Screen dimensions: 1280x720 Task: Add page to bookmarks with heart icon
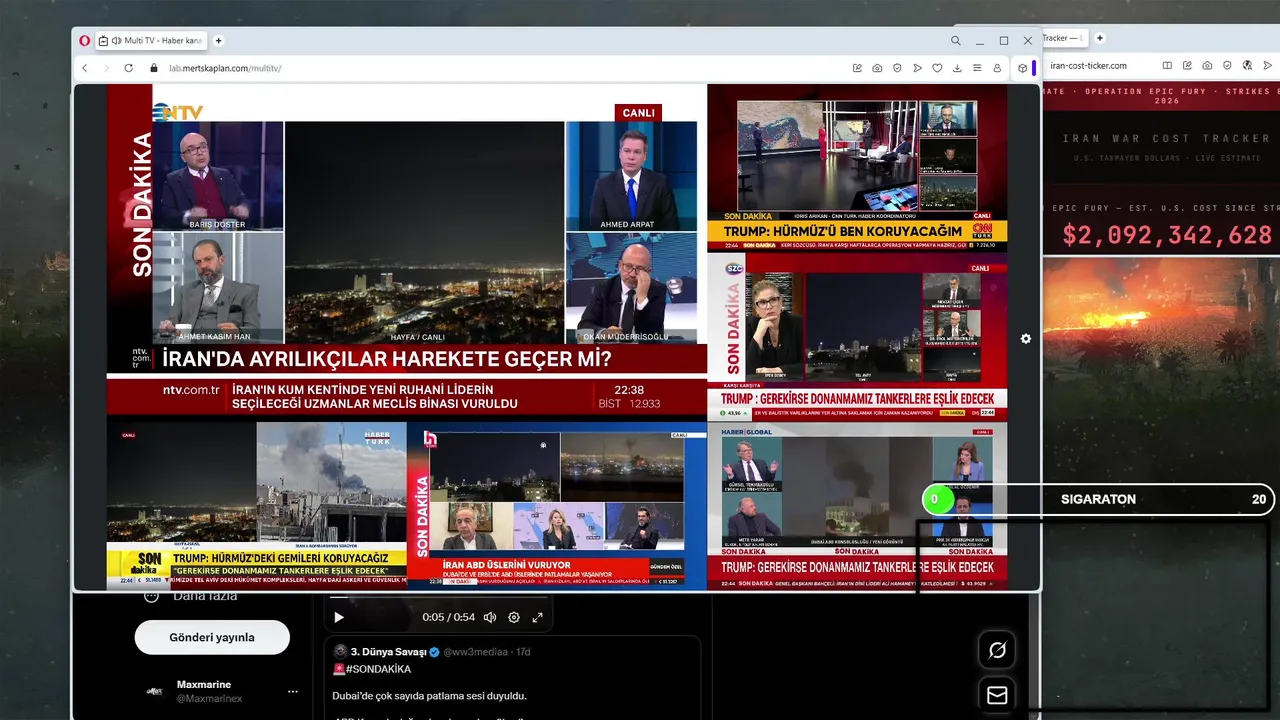click(x=937, y=68)
